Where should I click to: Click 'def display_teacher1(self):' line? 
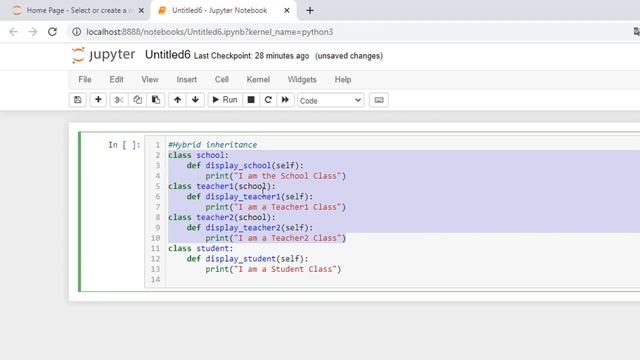point(250,197)
